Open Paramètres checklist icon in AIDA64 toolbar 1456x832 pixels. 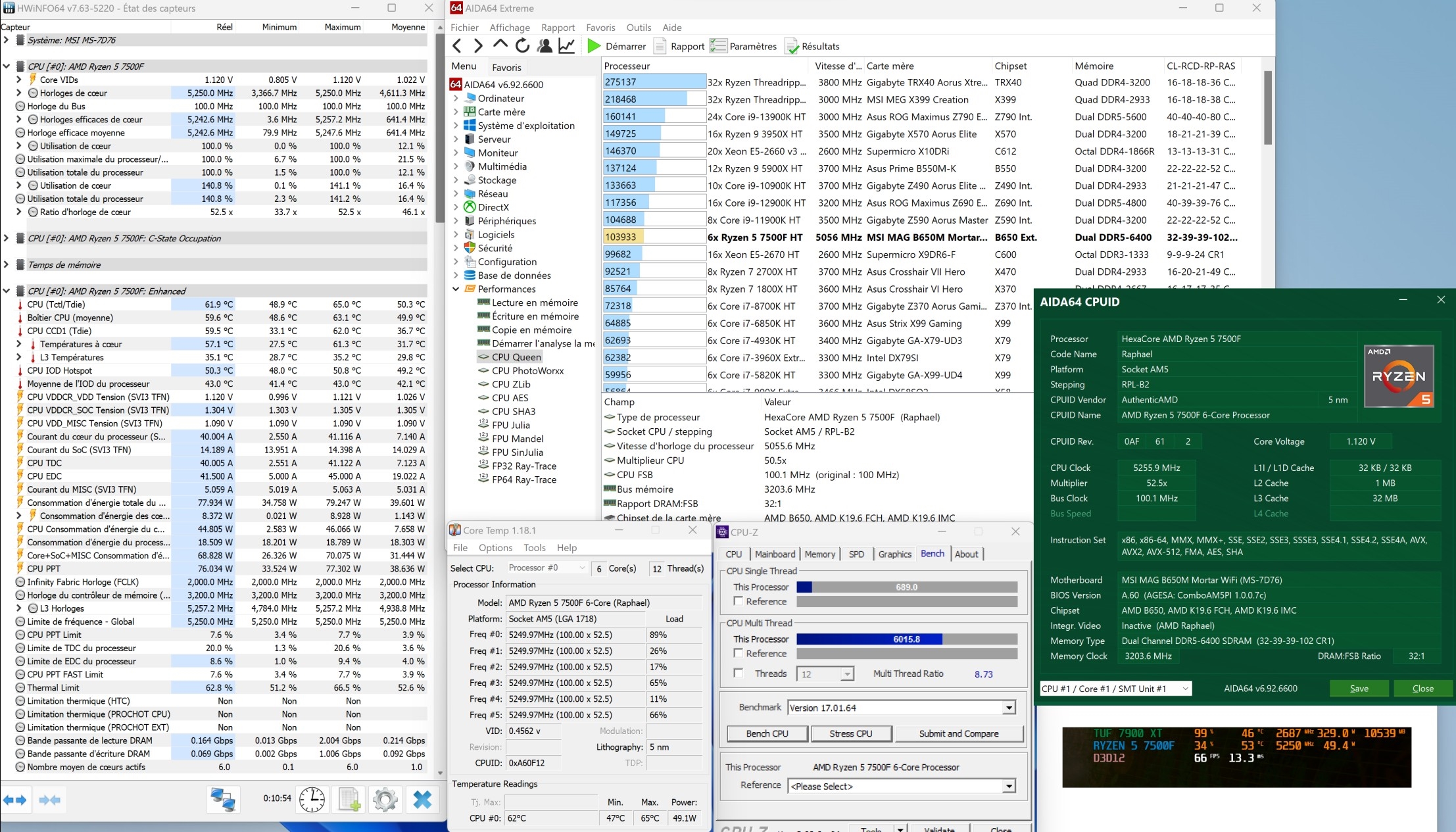coord(718,46)
